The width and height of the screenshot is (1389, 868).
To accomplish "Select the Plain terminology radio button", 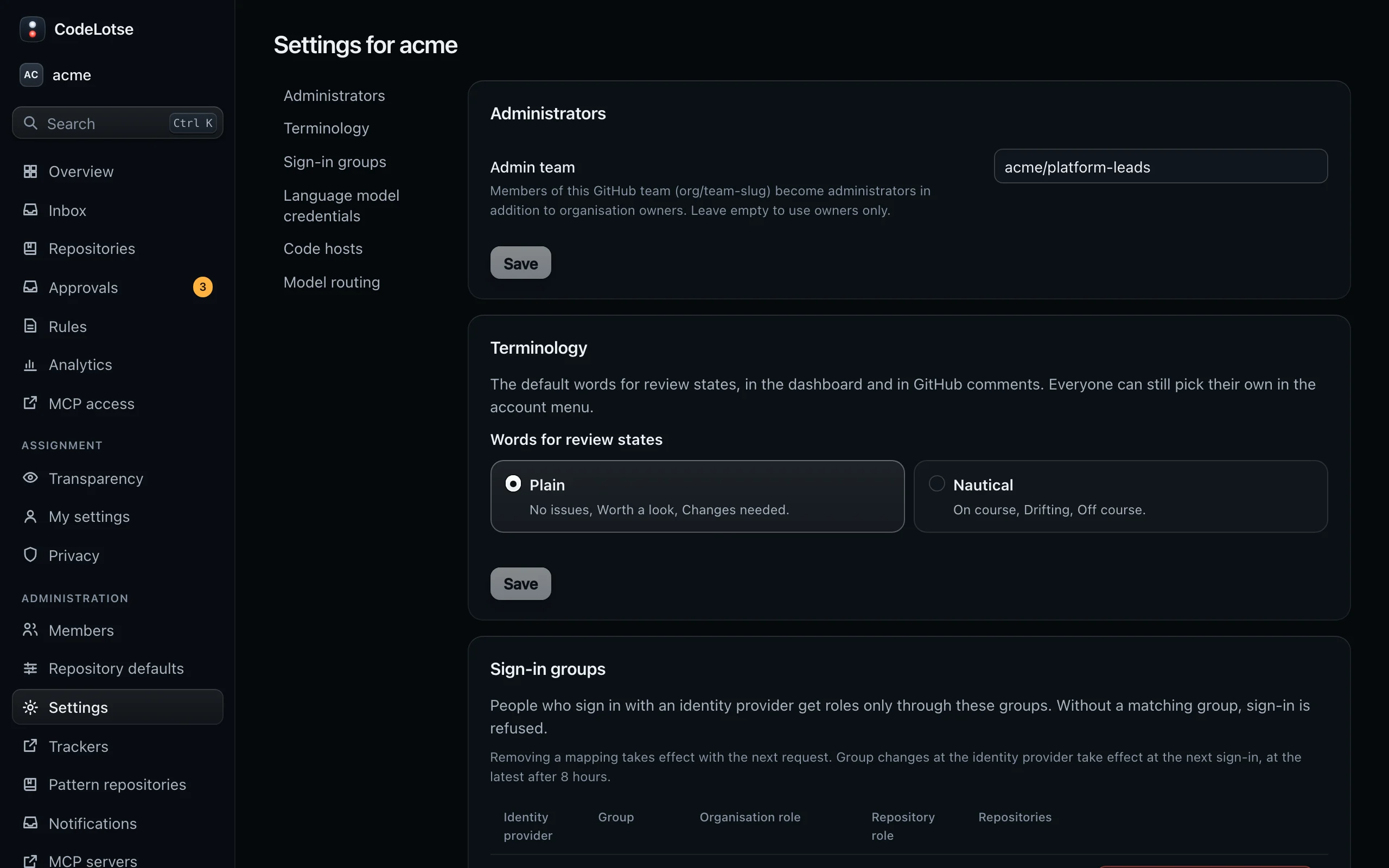I will click(x=513, y=483).
